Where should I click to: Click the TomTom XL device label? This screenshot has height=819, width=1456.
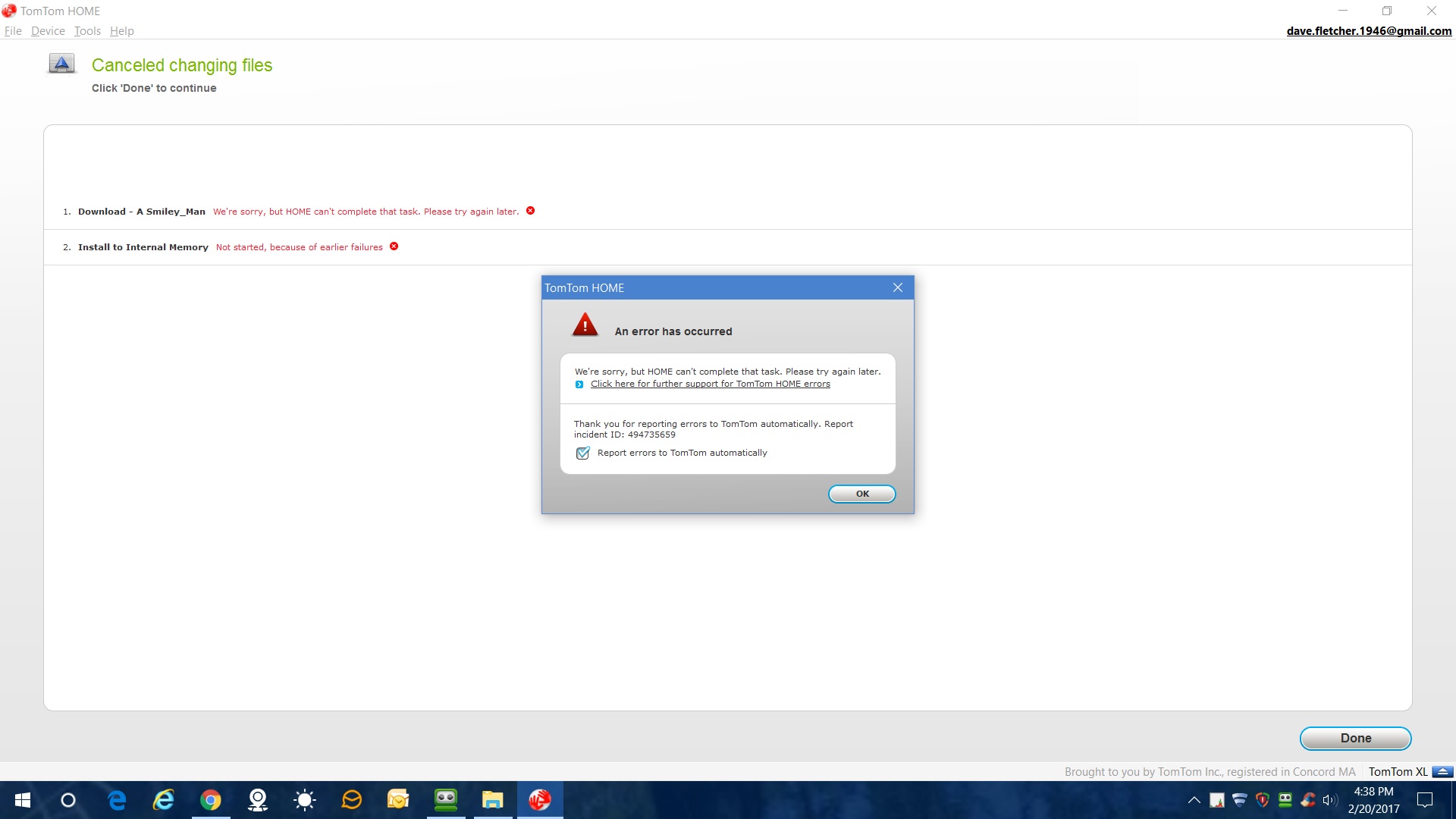[1398, 772]
